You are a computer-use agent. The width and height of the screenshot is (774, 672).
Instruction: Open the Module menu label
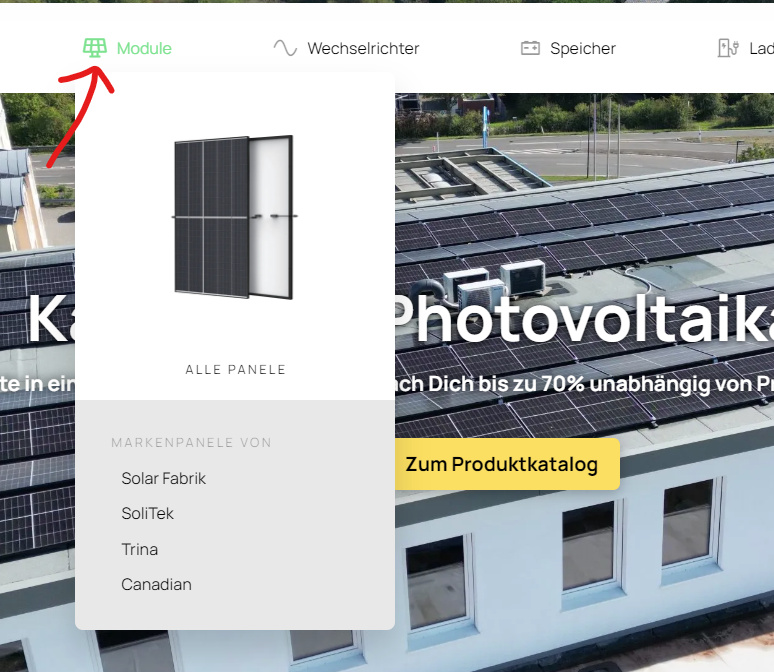coord(144,48)
